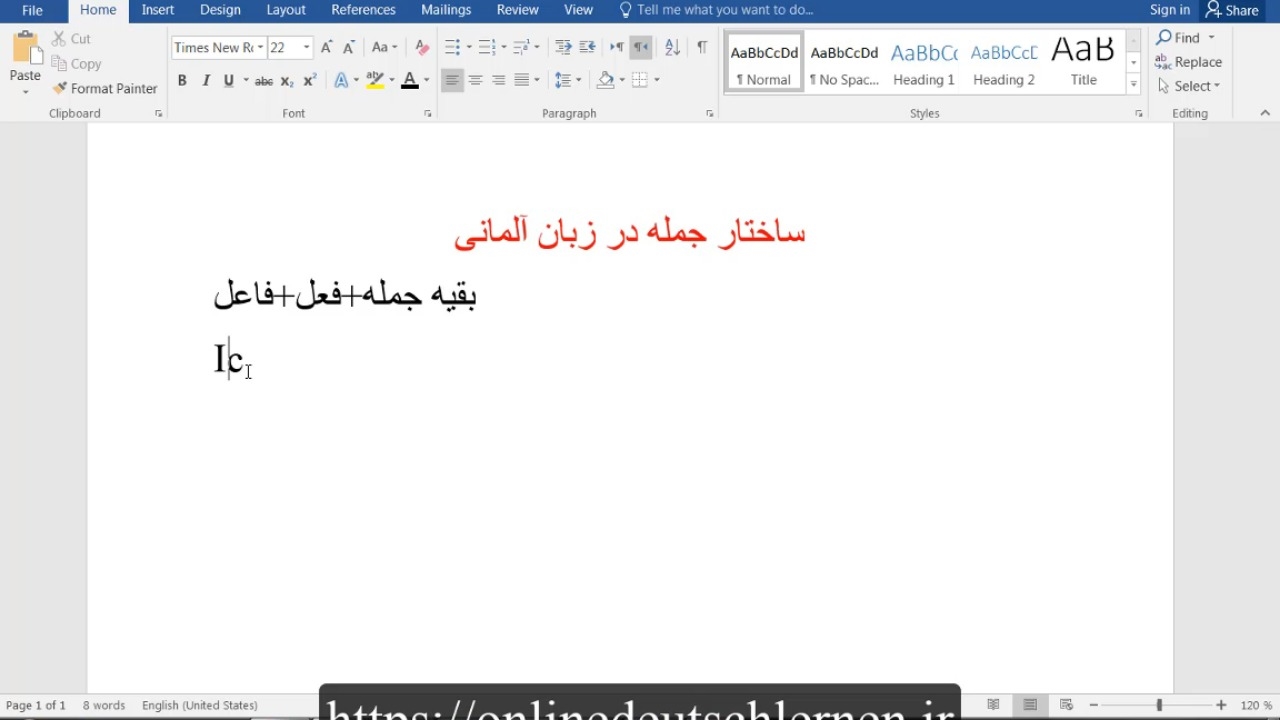Click the Clear All Formatting icon
The height and width of the screenshot is (720, 1280).
[x=422, y=48]
